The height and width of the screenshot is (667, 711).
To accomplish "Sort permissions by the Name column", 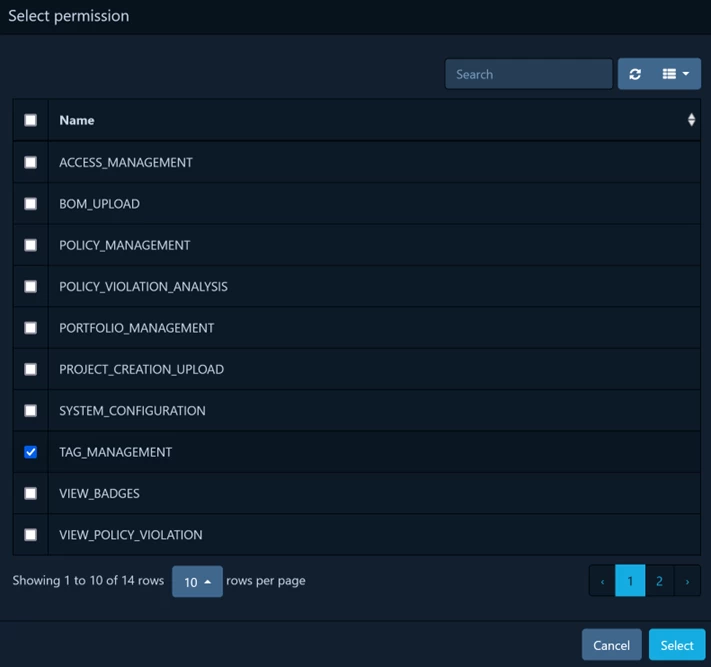I will [x=691, y=120].
